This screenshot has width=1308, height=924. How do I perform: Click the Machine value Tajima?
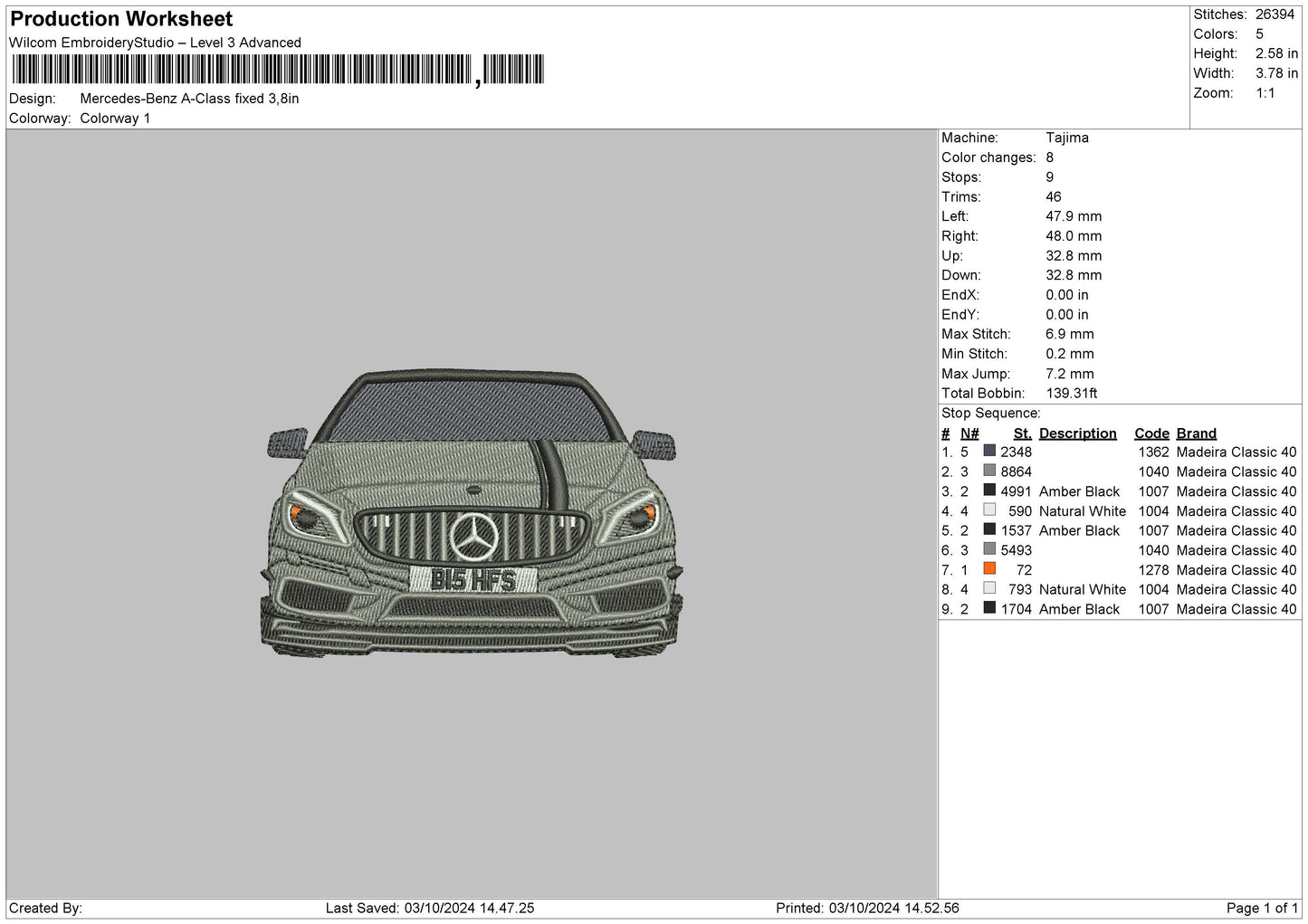(1067, 138)
